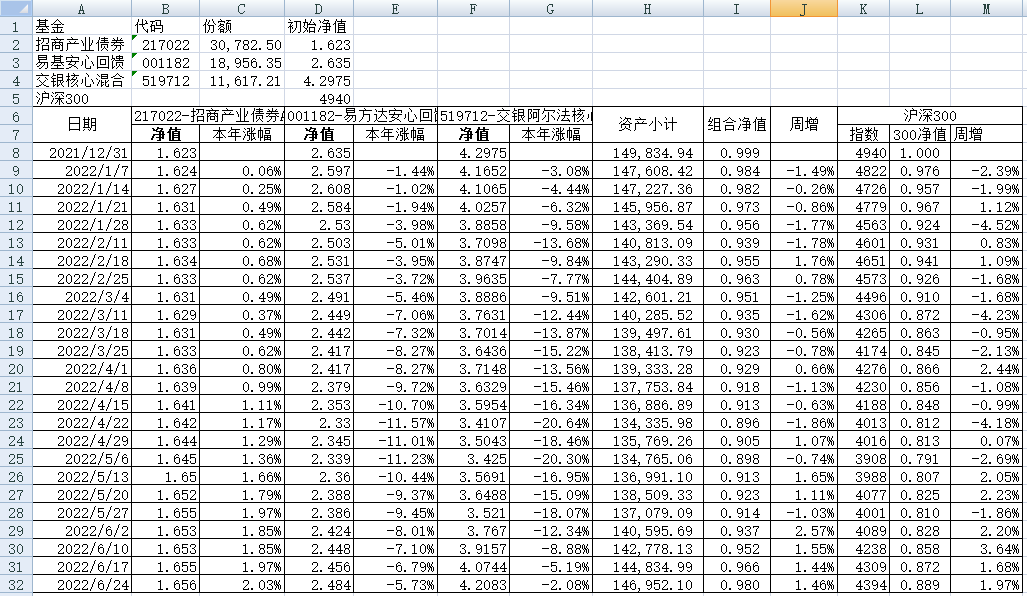Click portfolio net value 0.999
Screen dimensions: 1027x596
tap(737, 153)
